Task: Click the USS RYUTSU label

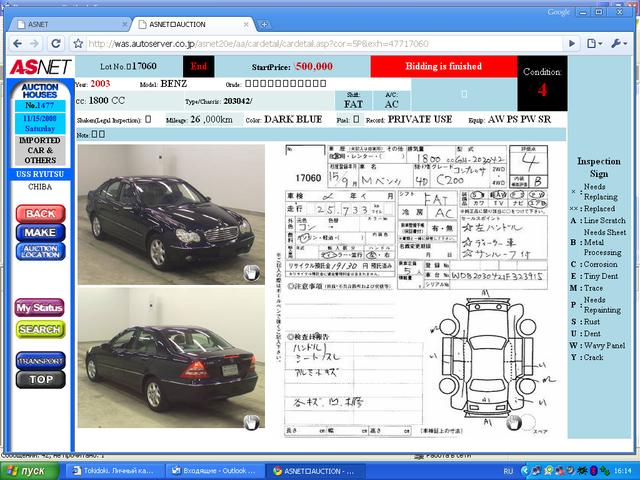Action: point(40,174)
